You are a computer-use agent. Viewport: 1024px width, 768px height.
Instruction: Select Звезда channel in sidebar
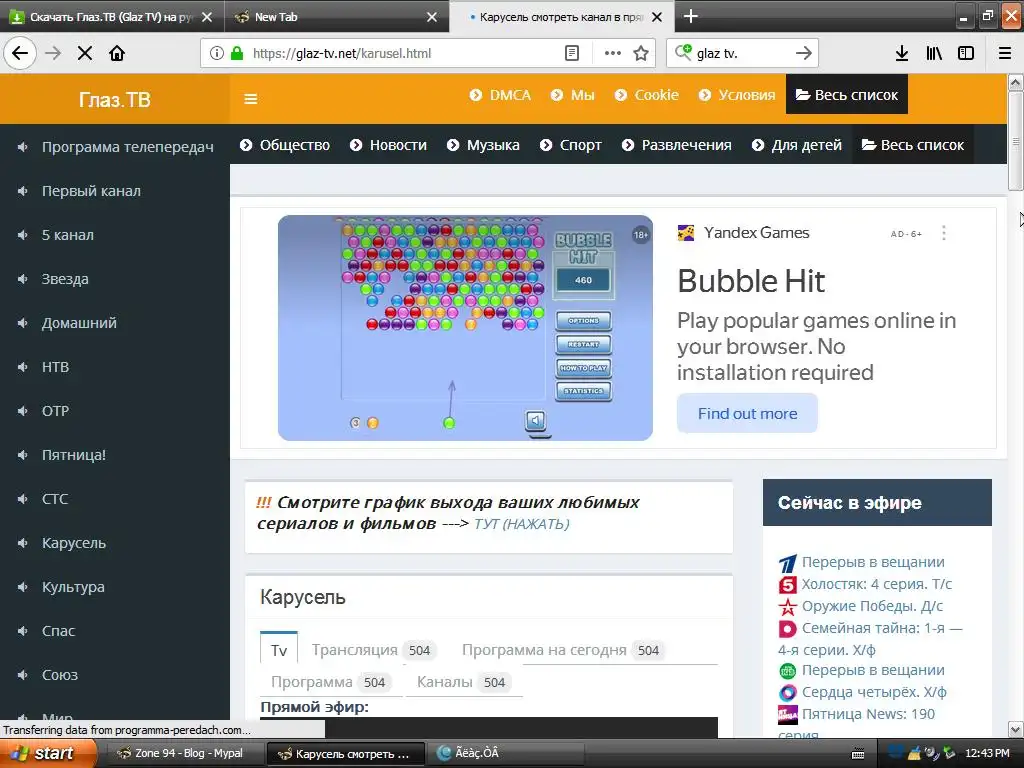tap(115, 279)
